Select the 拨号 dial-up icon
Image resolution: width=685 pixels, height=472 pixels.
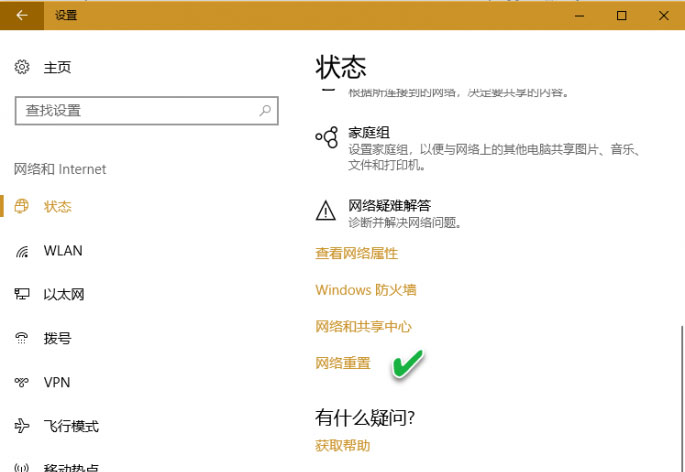pyautogui.click(x=21, y=338)
